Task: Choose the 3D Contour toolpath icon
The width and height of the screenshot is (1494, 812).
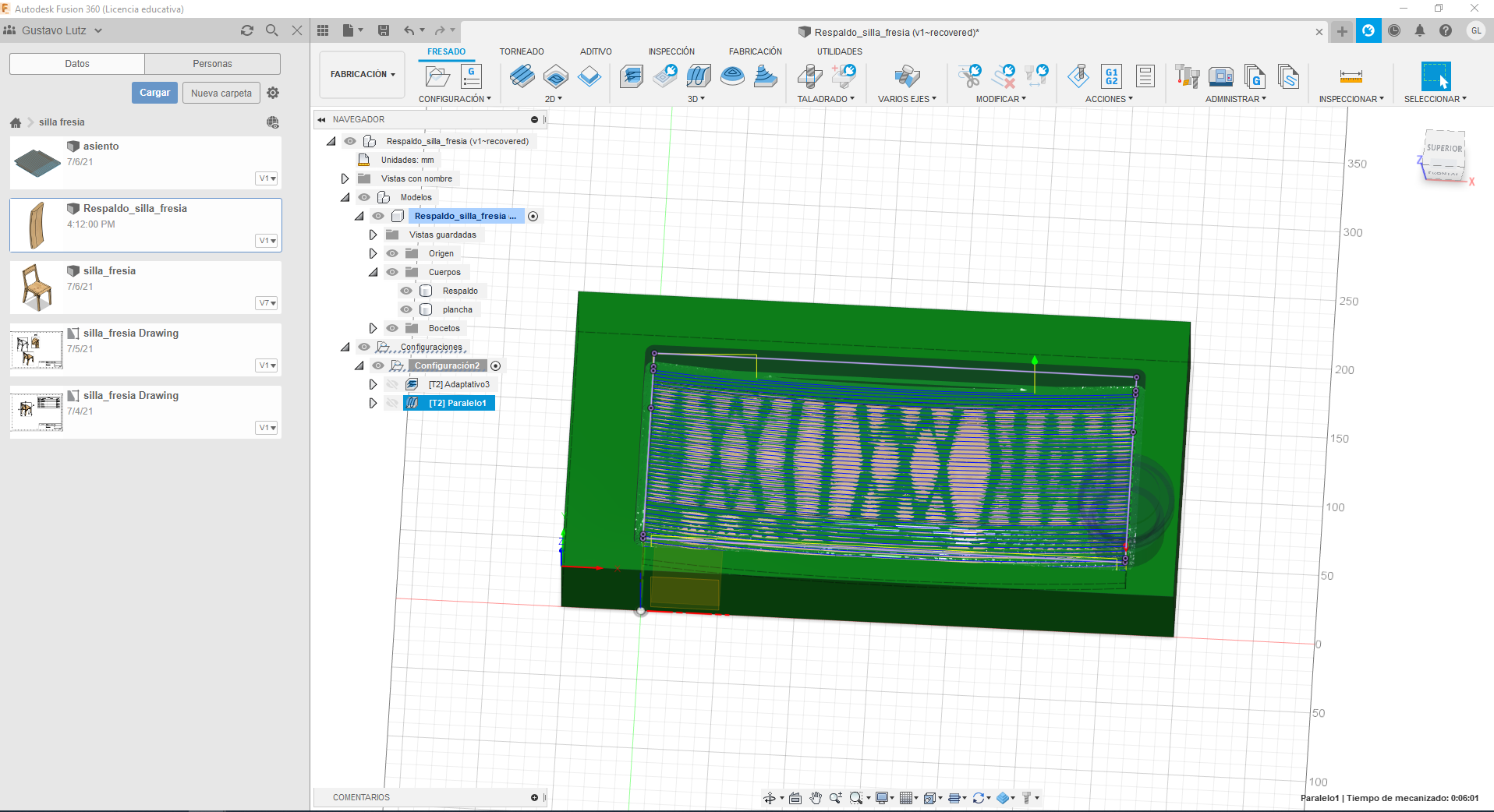Action: (732, 76)
